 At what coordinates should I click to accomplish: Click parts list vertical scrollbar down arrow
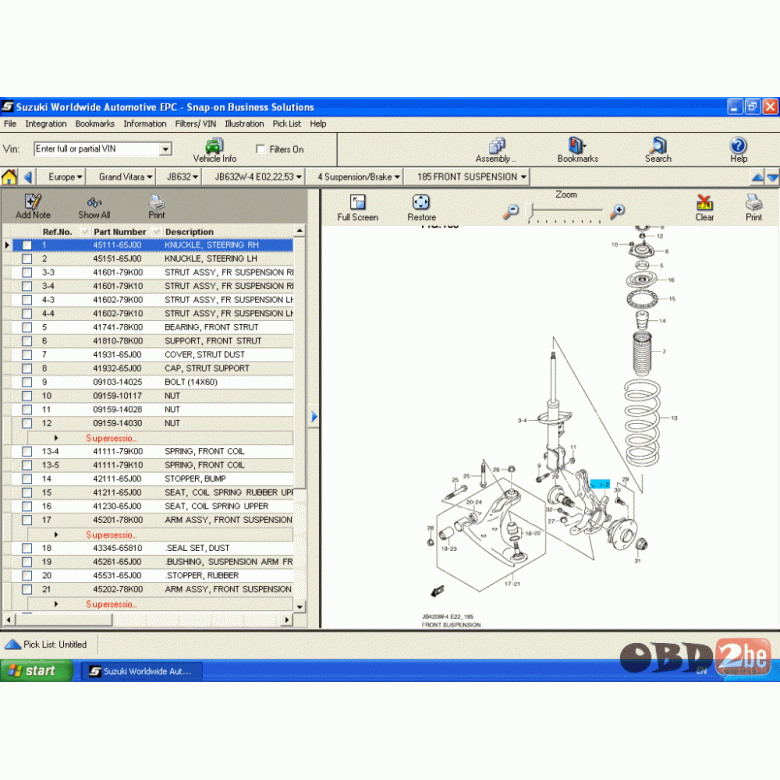(299, 606)
